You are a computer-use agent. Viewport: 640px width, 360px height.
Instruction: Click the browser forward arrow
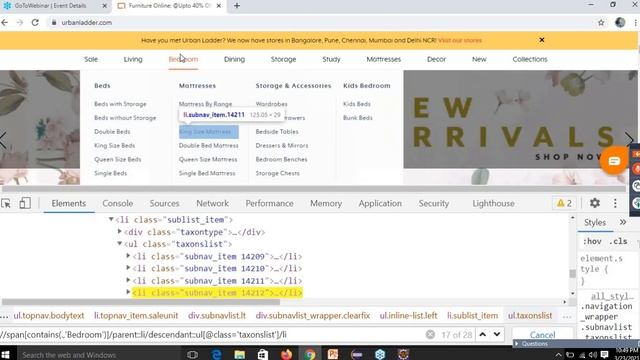tap(20, 22)
